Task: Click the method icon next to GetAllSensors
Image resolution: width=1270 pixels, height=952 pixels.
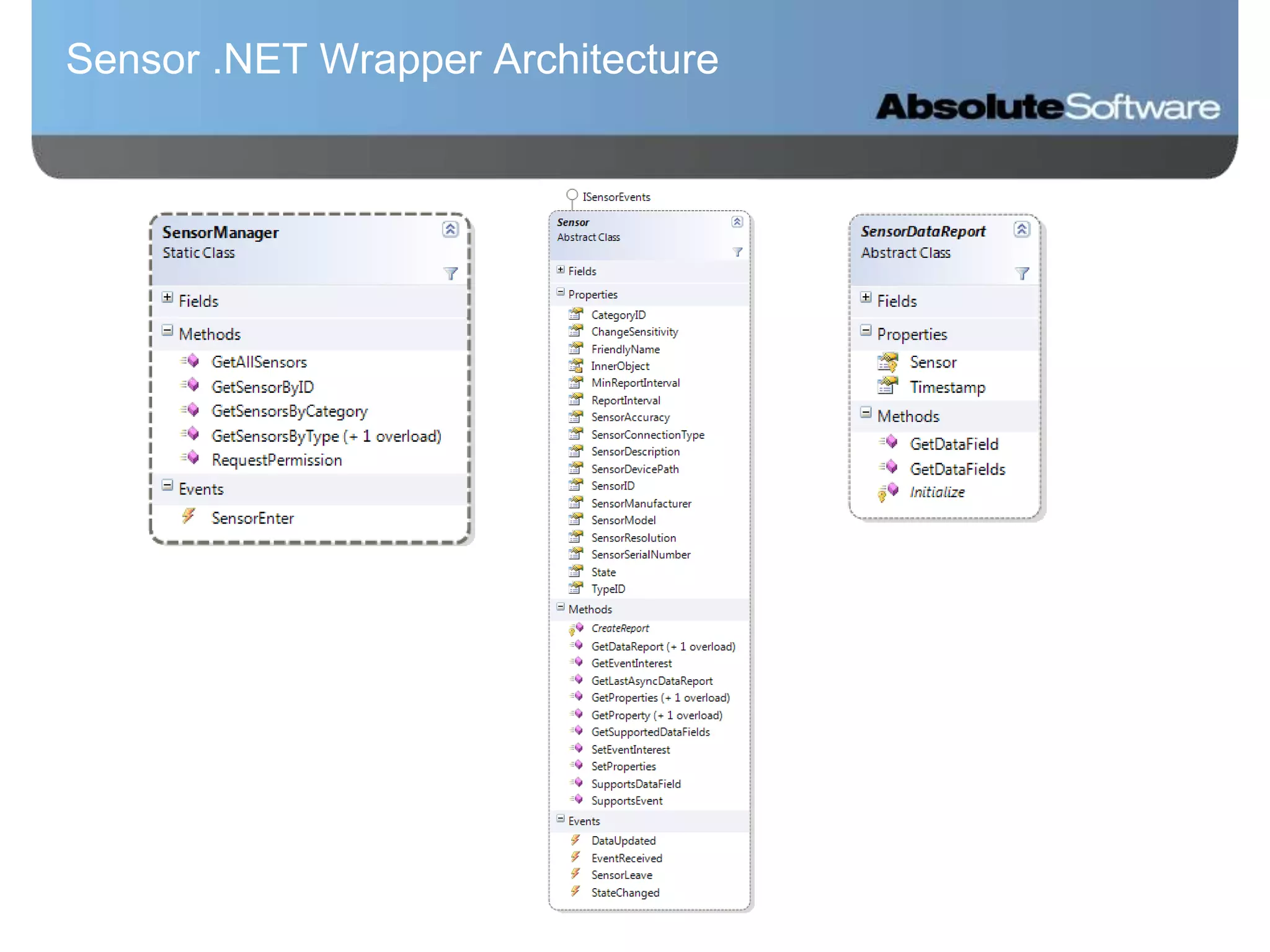Action: 190,361
